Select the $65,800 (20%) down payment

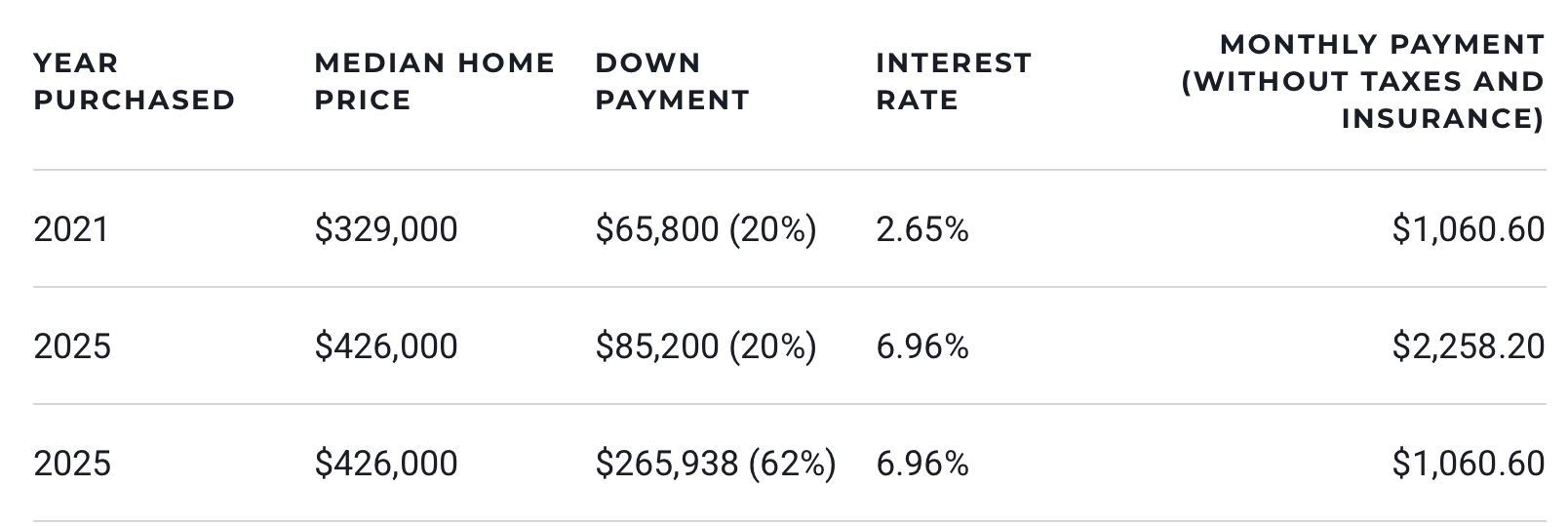[706, 229]
